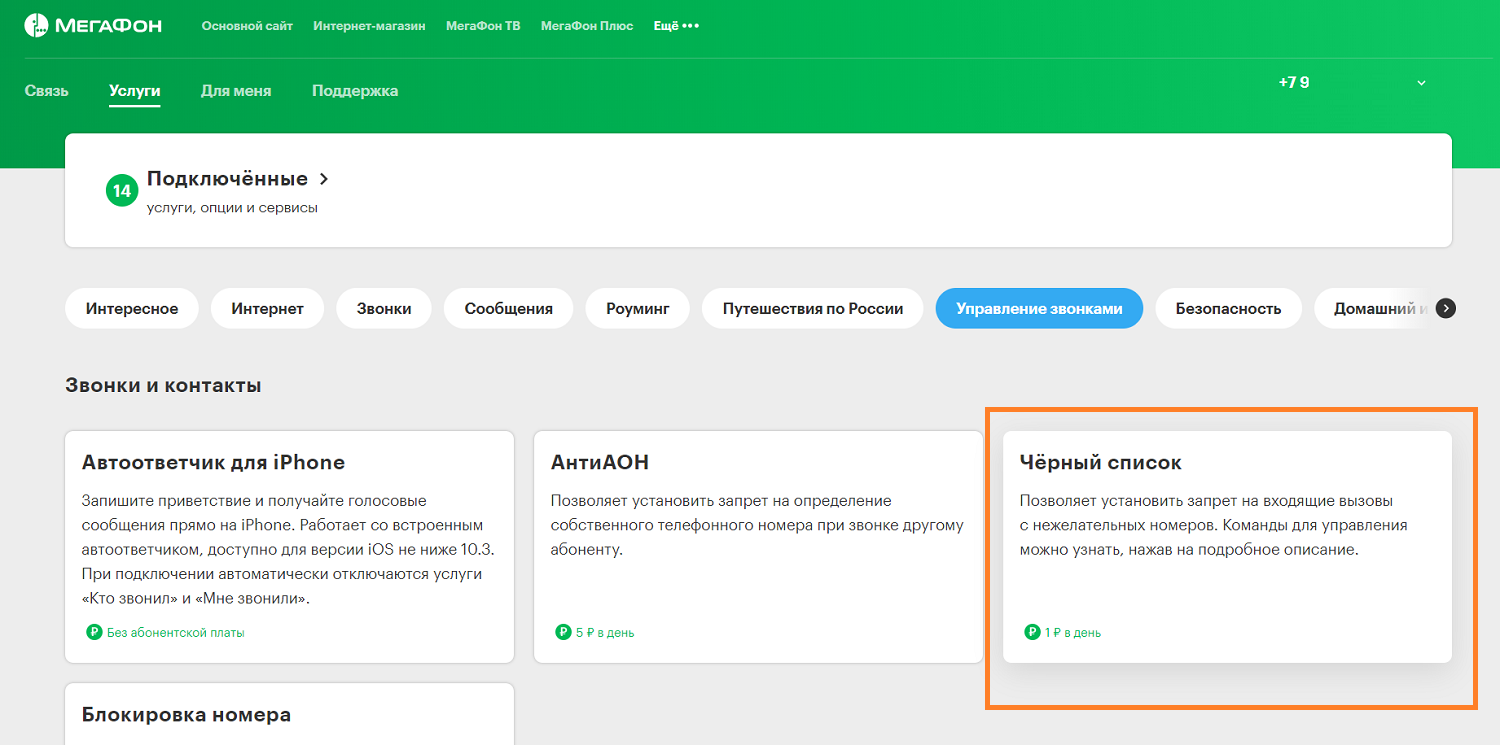This screenshot has height=745, width=1500.
Task: Expand the account phone number dropdown
Action: [1421, 83]
